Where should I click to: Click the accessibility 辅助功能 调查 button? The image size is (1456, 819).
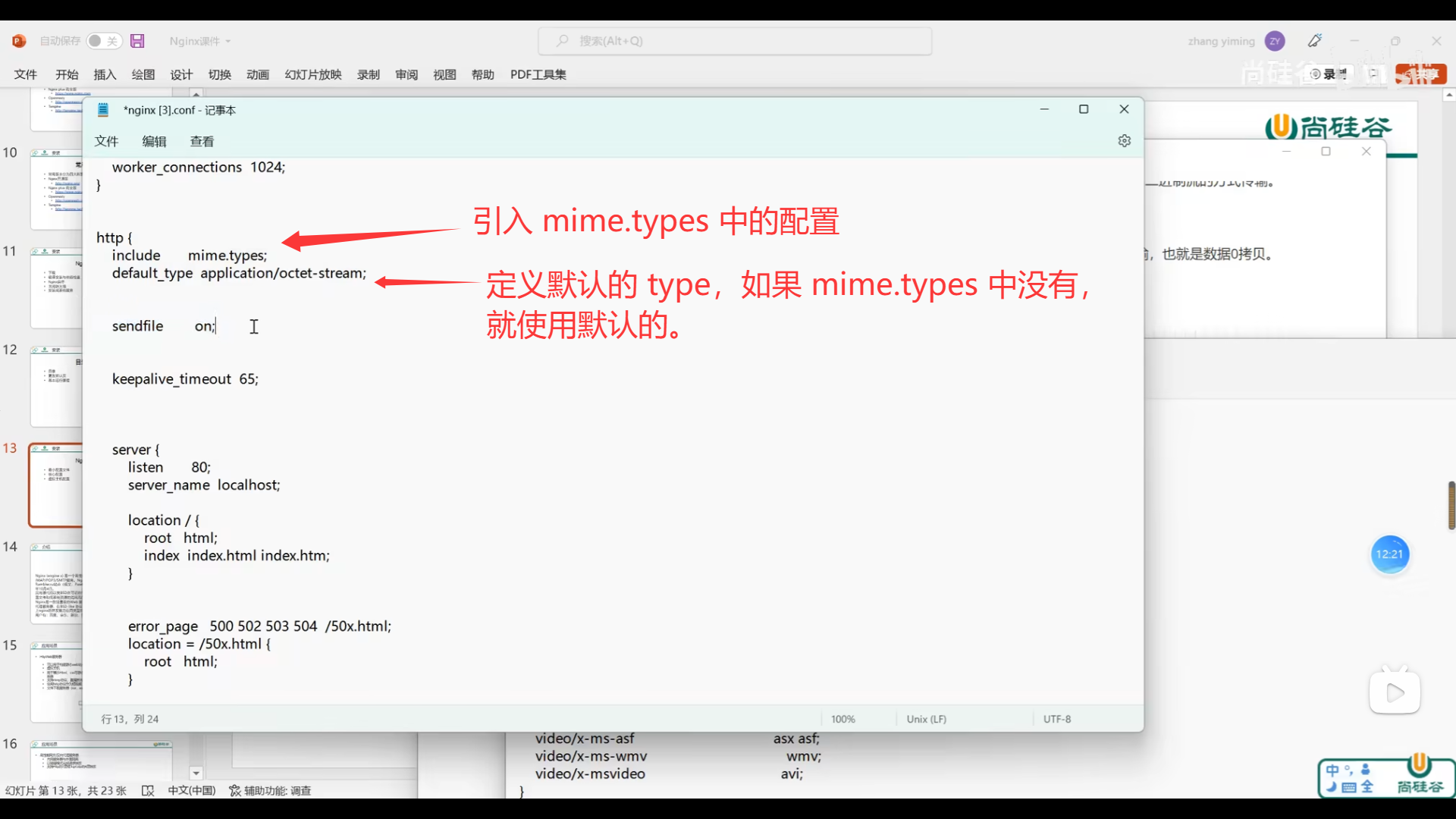271,791
